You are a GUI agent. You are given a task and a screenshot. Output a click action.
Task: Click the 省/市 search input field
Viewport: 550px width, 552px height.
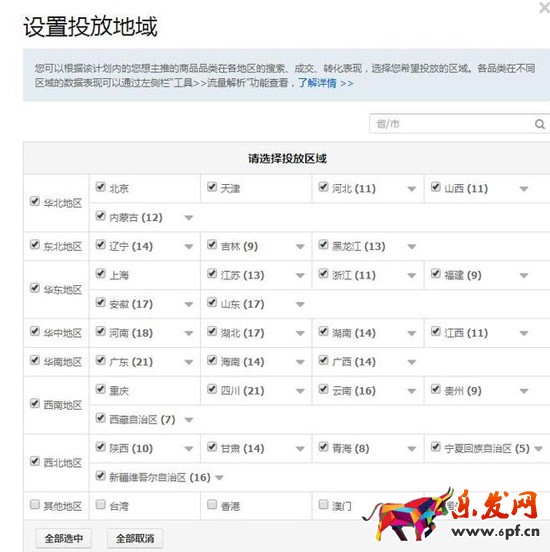click(x=460, y=124)
